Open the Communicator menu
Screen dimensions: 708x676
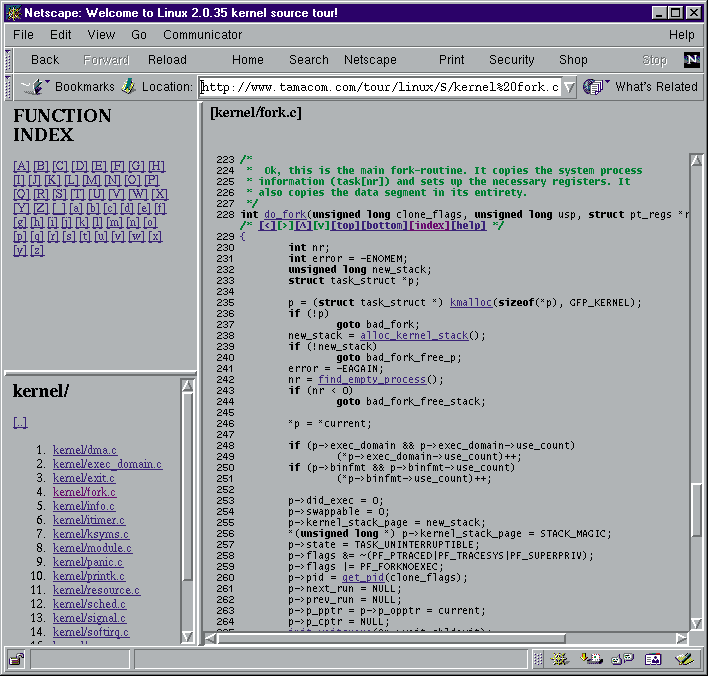pos(203,35)
